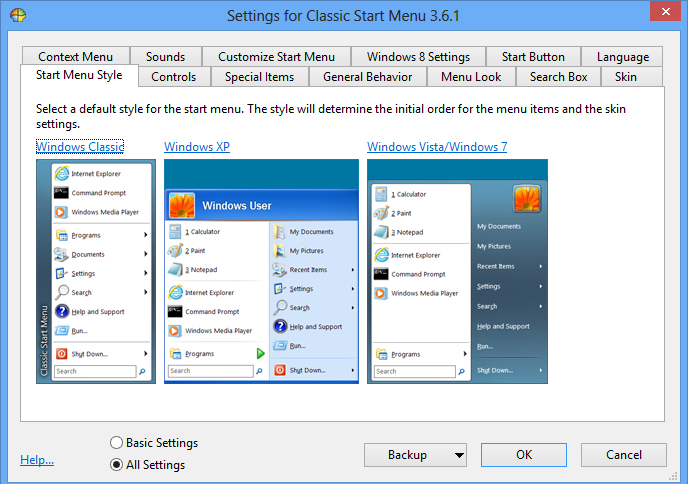Close the settings window
Screen dimensions: 688x484
665,11
